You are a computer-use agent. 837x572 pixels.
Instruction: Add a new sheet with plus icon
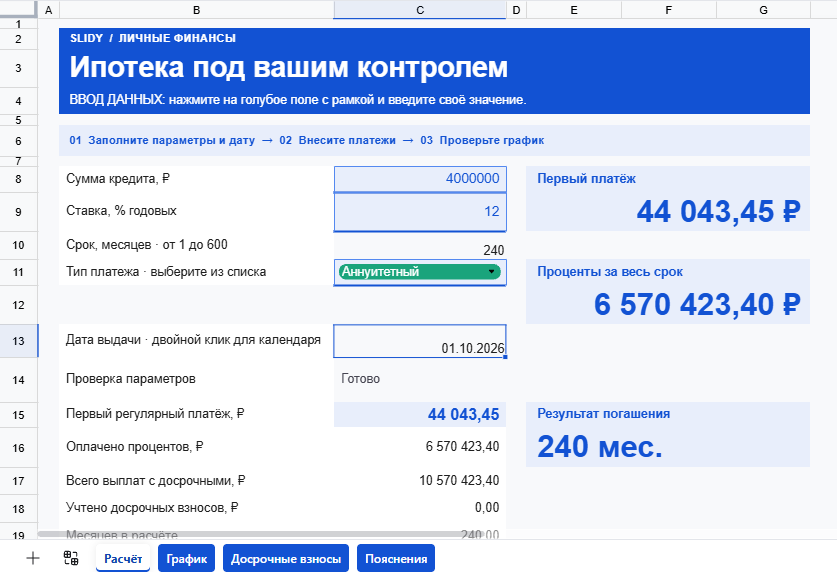click(x=33, y=558)
